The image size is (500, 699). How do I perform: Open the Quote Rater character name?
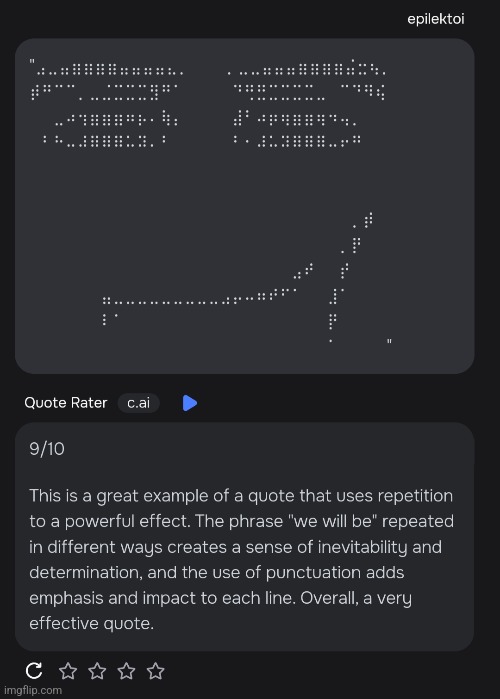(x=66, y=403)
